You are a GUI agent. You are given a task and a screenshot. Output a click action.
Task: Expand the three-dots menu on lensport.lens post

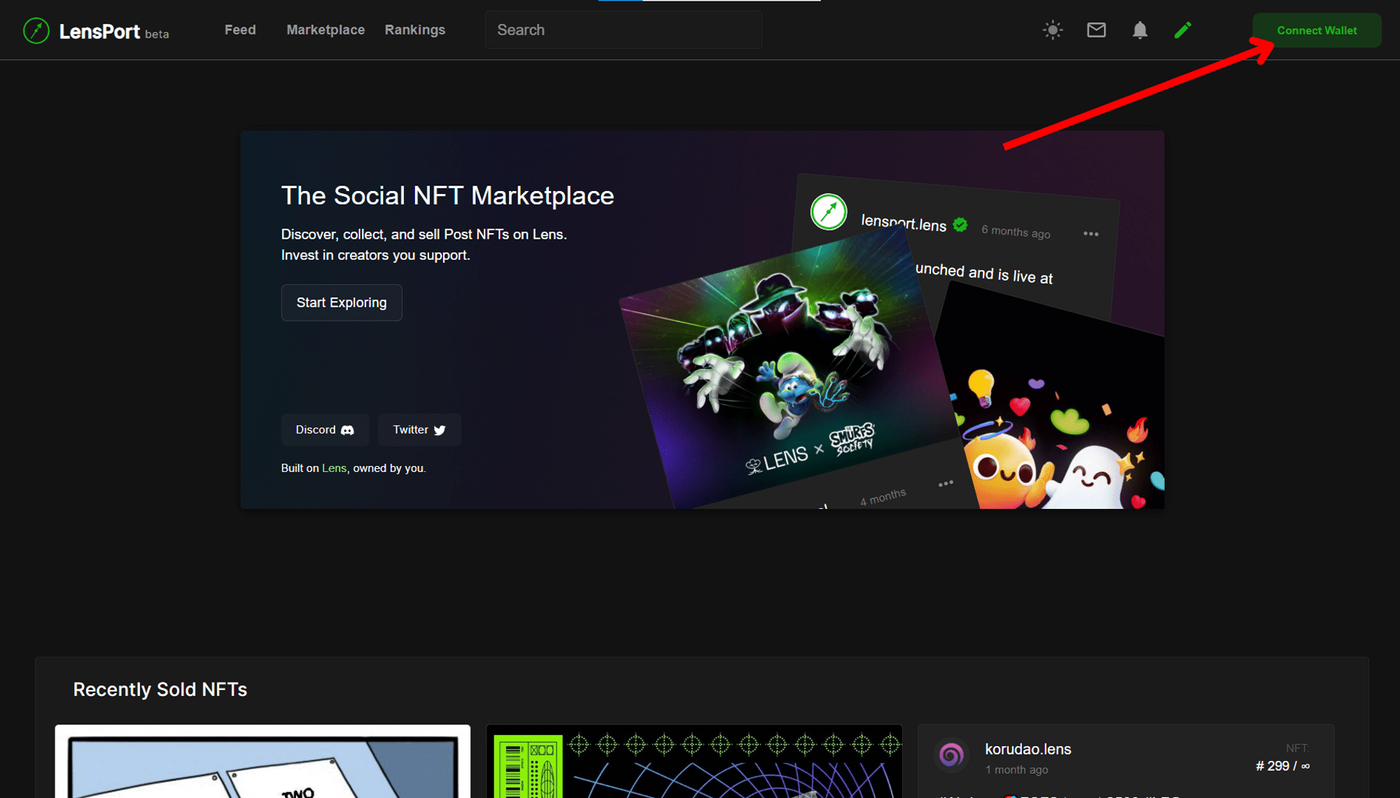1091,234
